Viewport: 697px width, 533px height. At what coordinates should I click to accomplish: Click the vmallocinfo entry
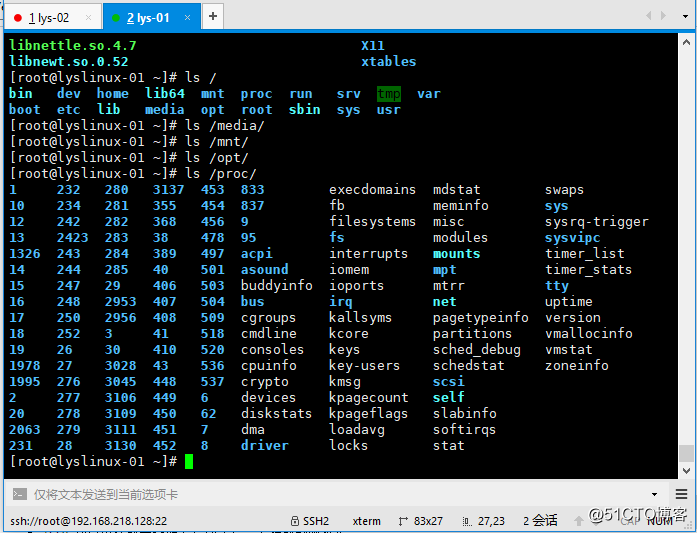[x=589, y=333]
